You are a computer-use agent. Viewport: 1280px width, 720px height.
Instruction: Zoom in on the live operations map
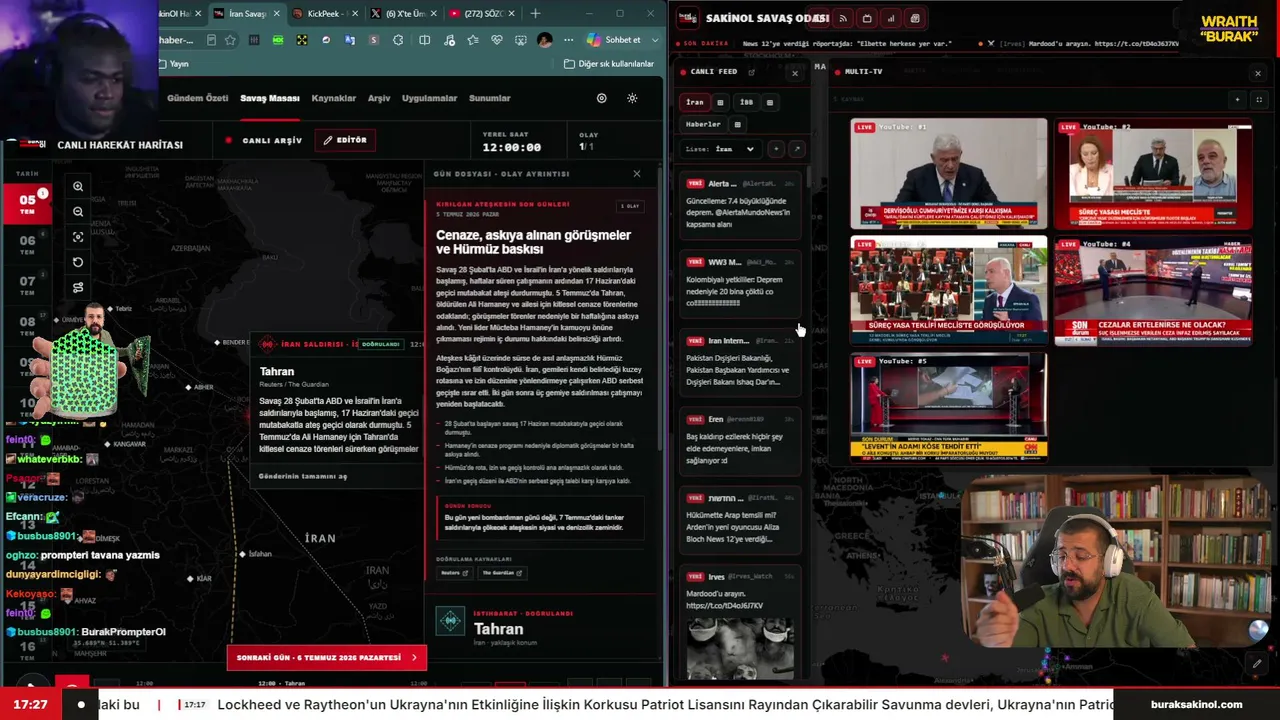pos(78,186)
